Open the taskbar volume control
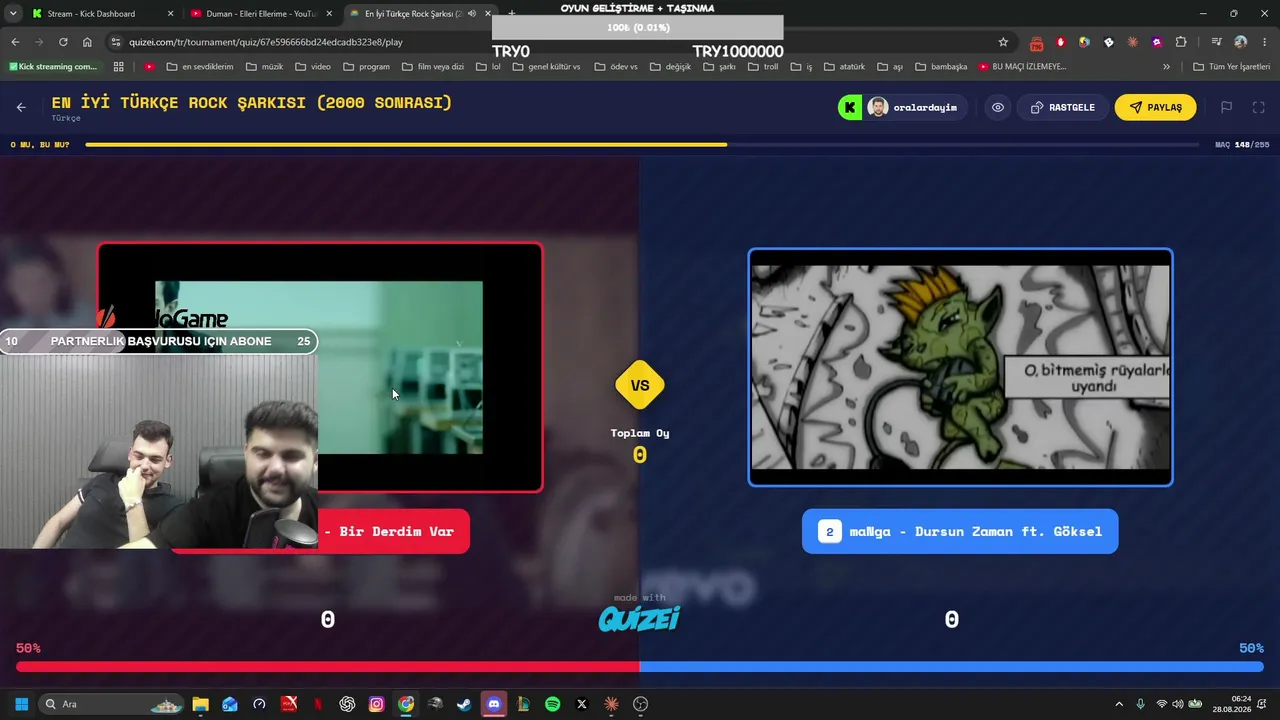This screenshot has height=720, width=1280. [1177, 704]
